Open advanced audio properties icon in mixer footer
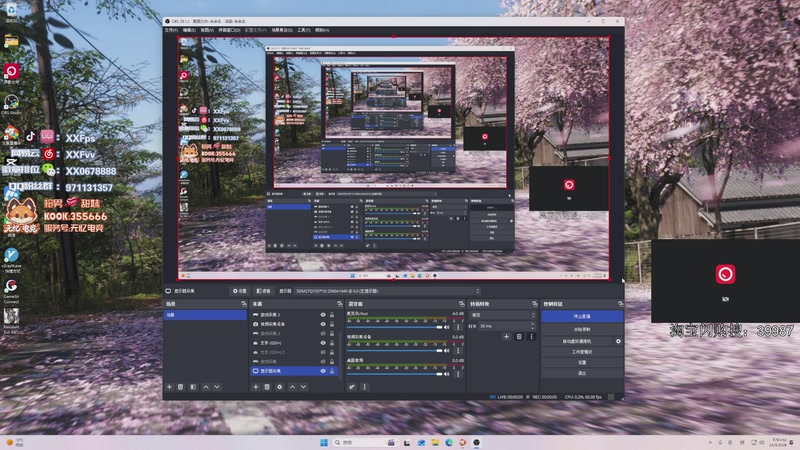This screenshot has width=800, height=450. point(352,387)
